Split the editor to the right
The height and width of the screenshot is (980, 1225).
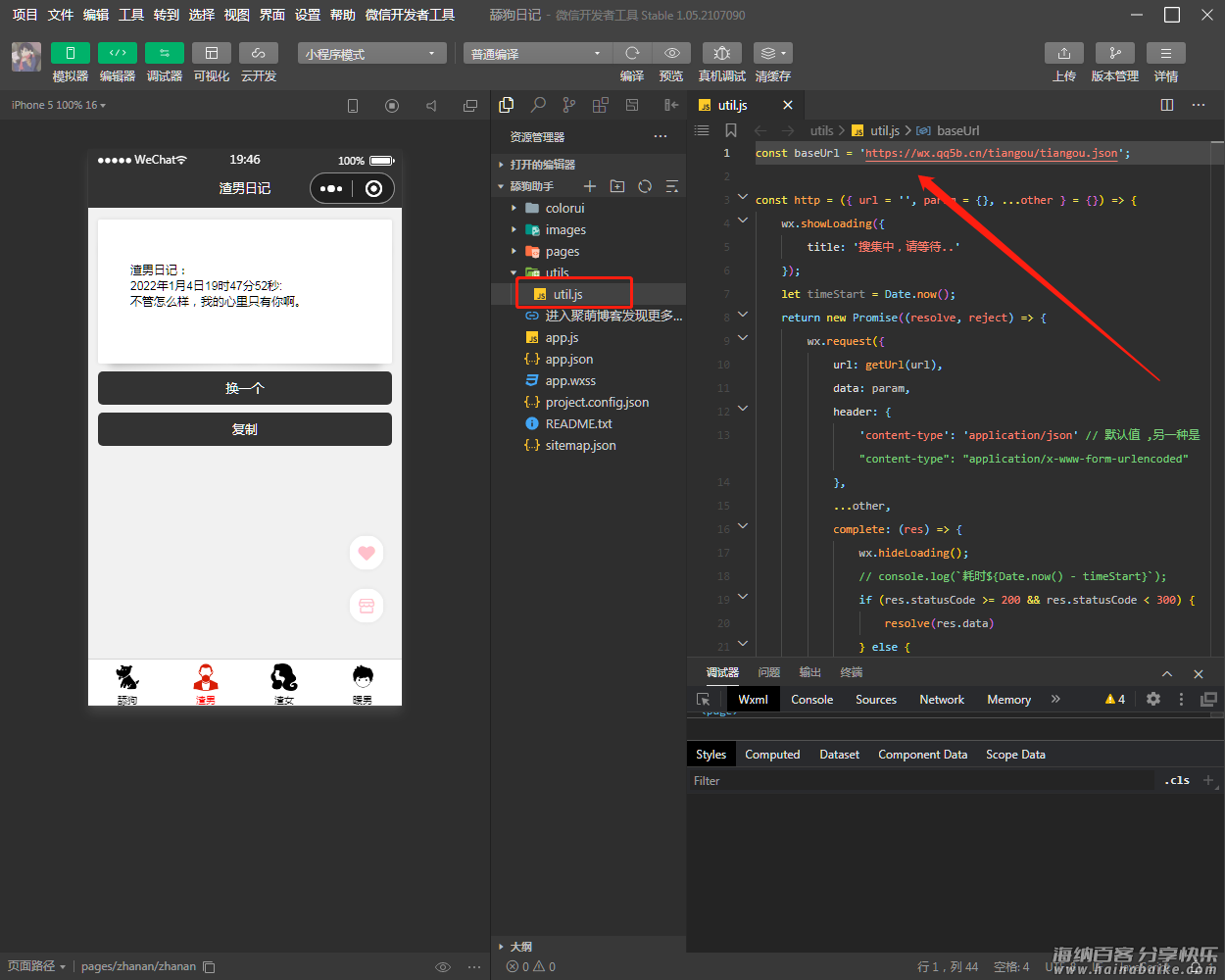[x=1167, y=105]
